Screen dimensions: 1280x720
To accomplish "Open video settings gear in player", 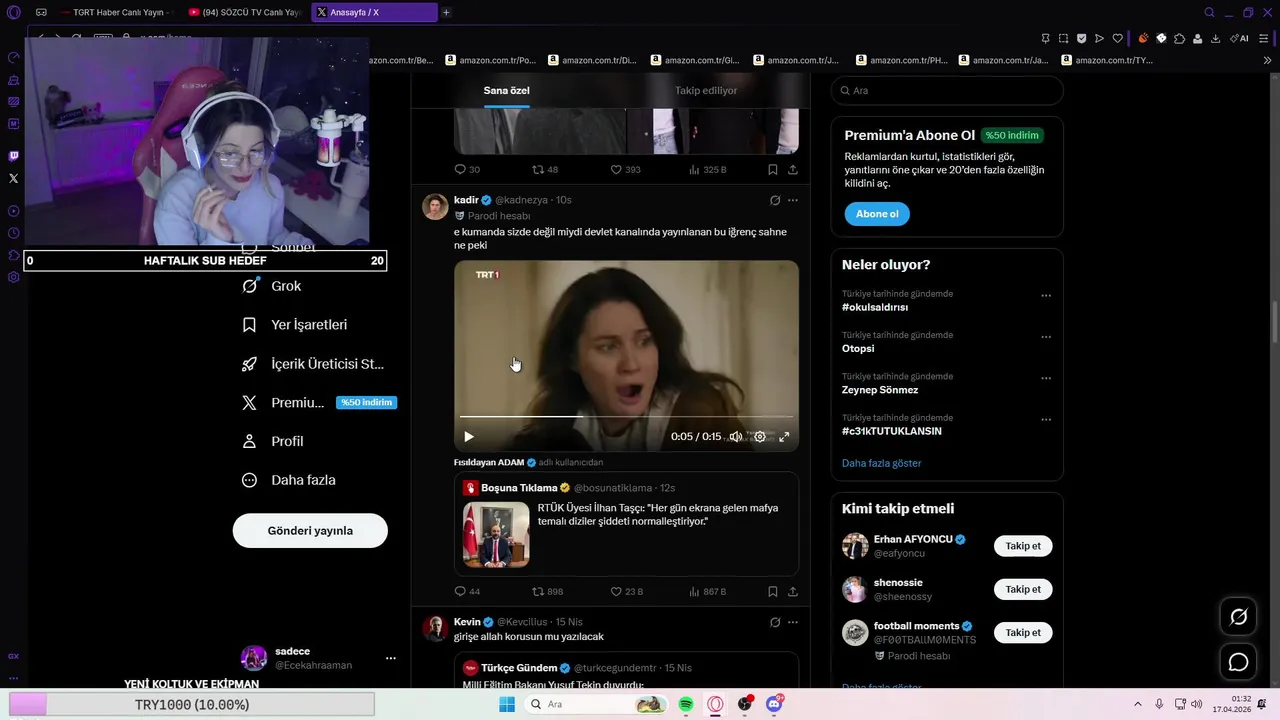I will click(760, 437).
